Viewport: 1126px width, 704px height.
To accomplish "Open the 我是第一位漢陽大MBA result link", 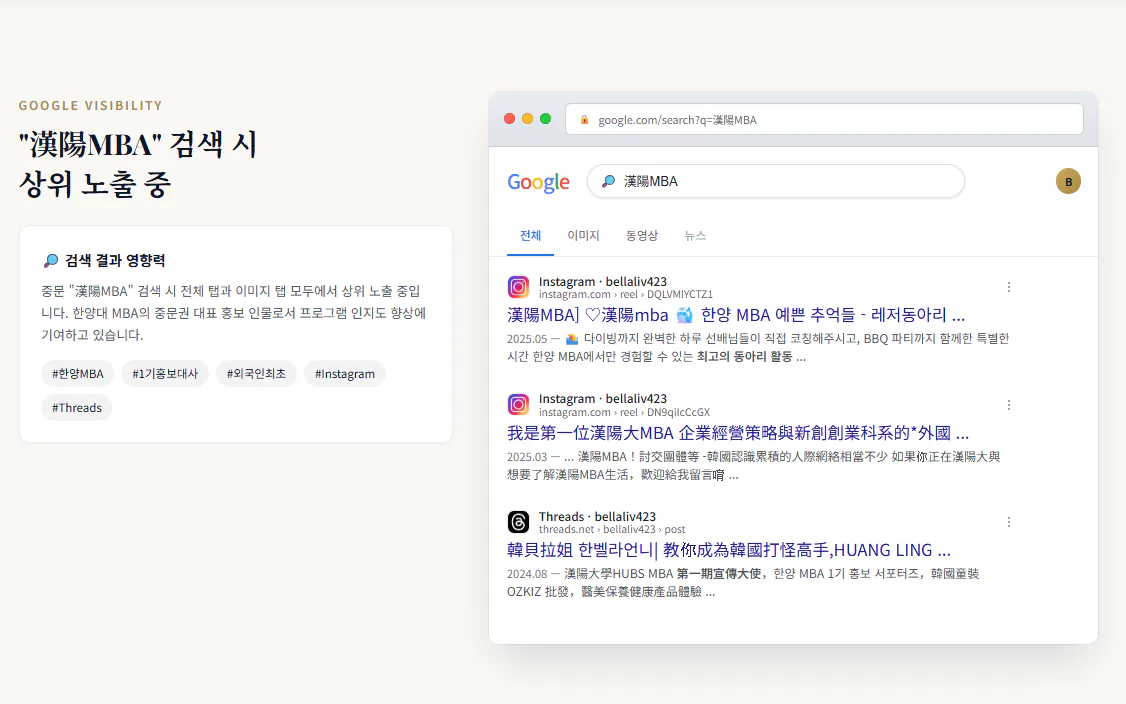I will click(x=738, y=433).
